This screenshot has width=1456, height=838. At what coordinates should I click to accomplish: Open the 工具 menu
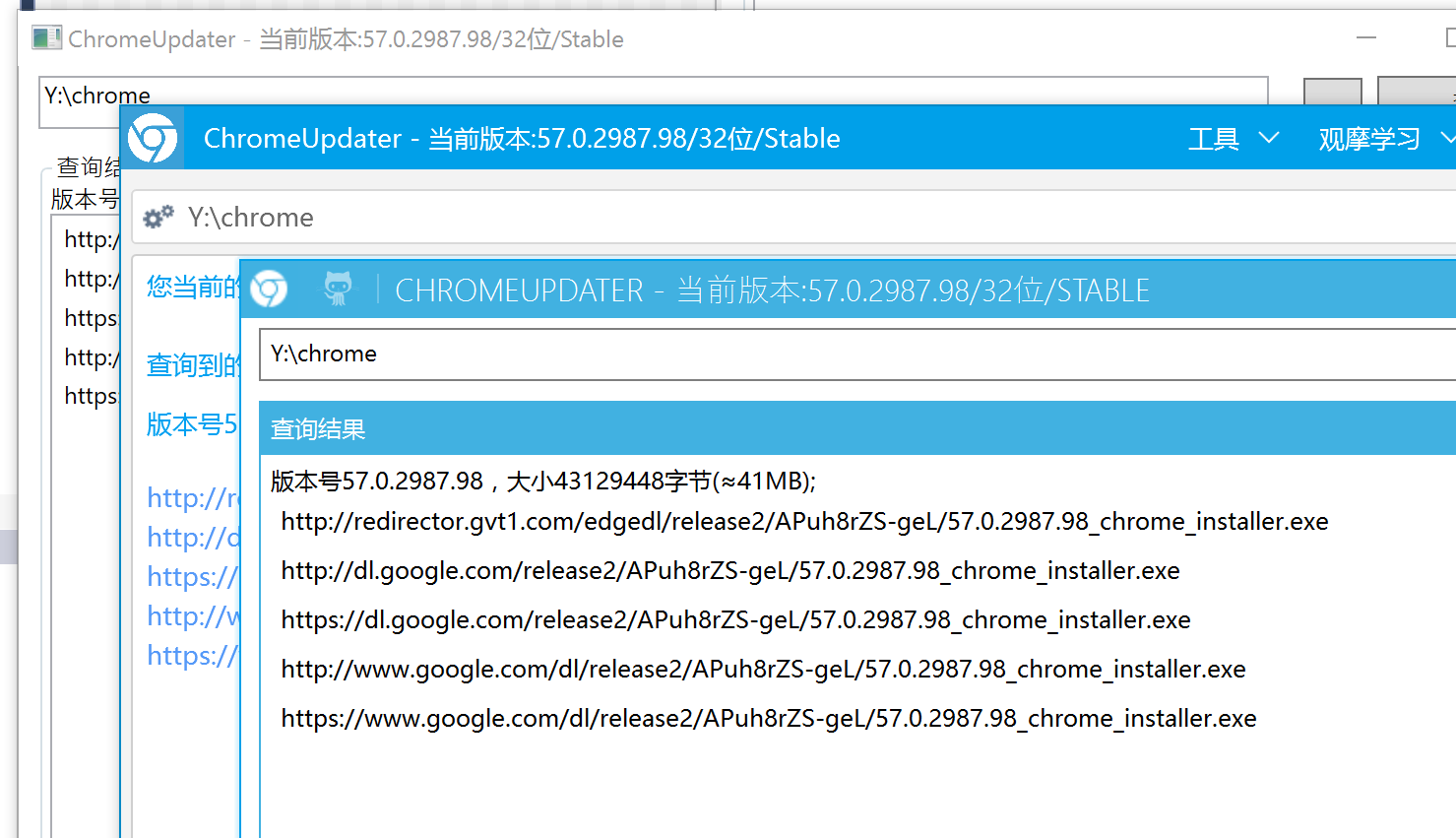[1213, 139]
